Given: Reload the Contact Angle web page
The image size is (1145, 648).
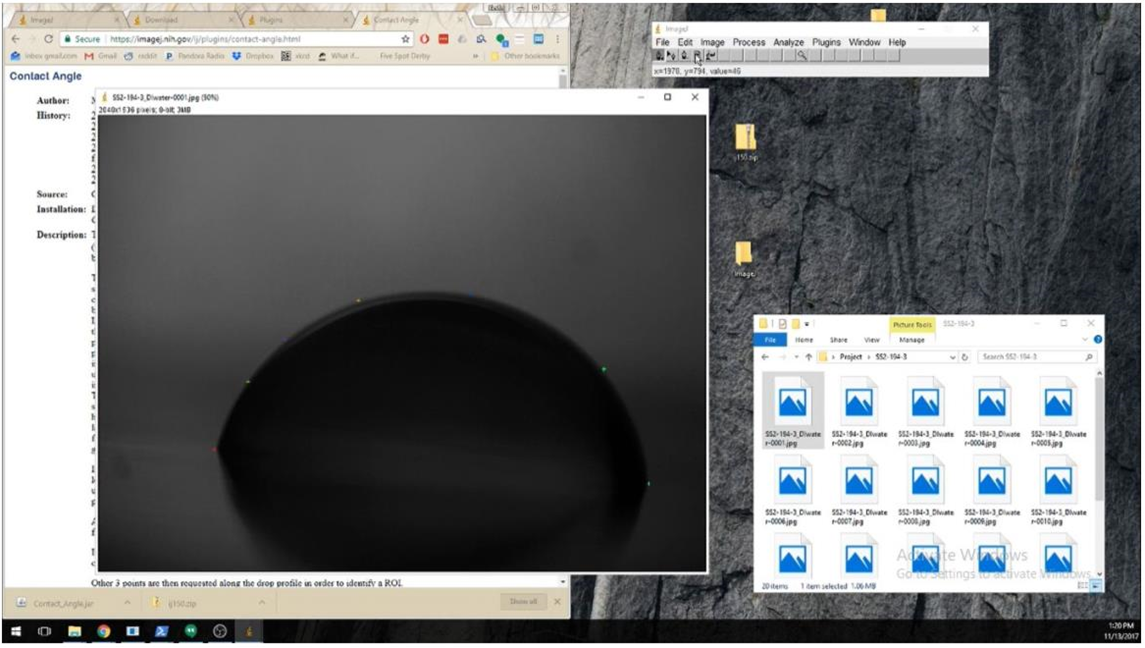Looking at the screenshot, I should [x=48, y=39].
